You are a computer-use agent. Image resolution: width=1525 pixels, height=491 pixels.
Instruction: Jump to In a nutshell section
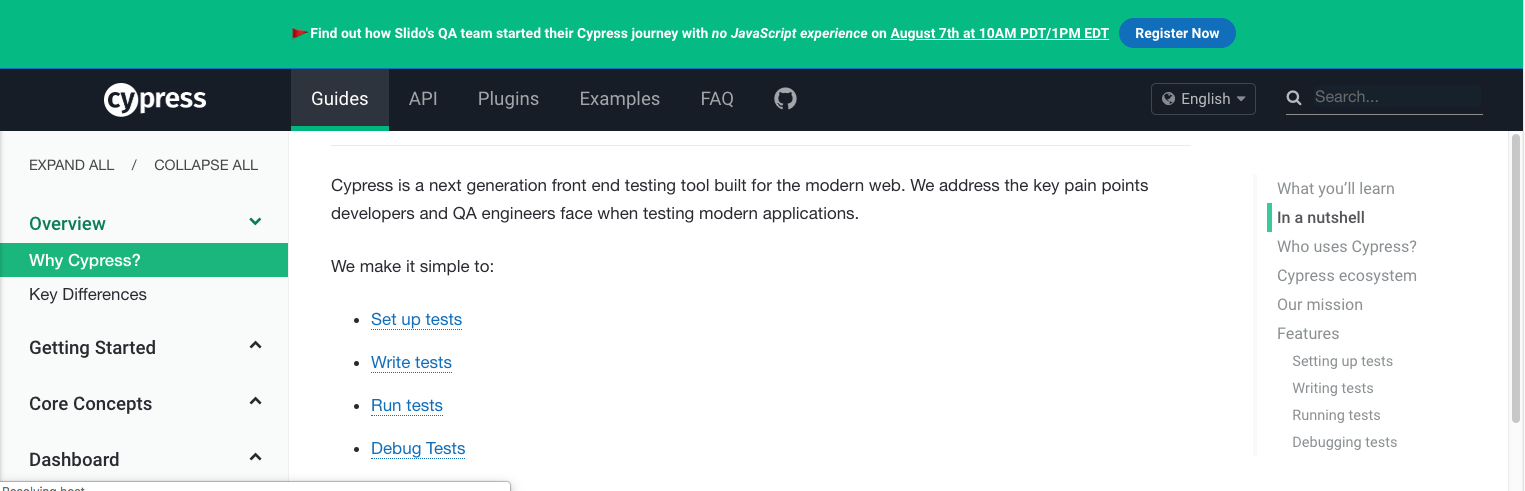point(1321,217)
